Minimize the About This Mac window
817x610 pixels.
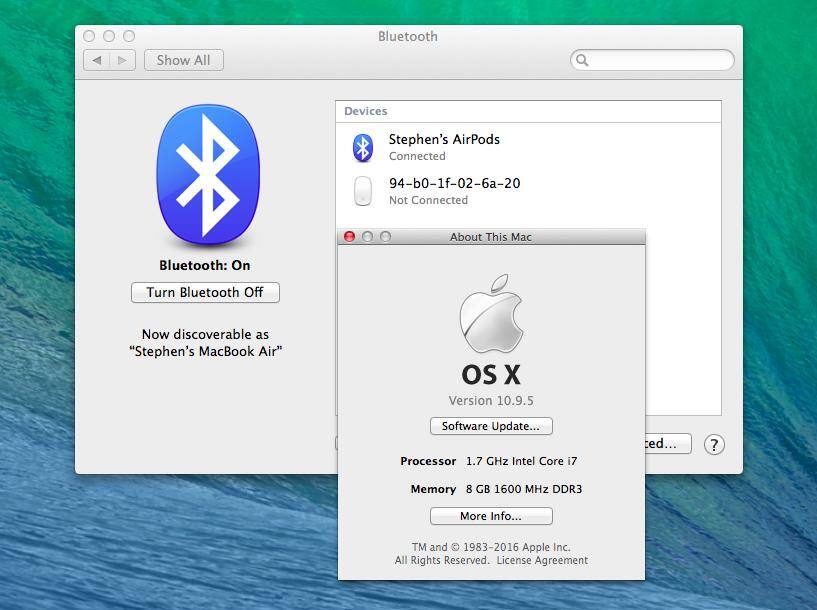[x=368, y=237]
